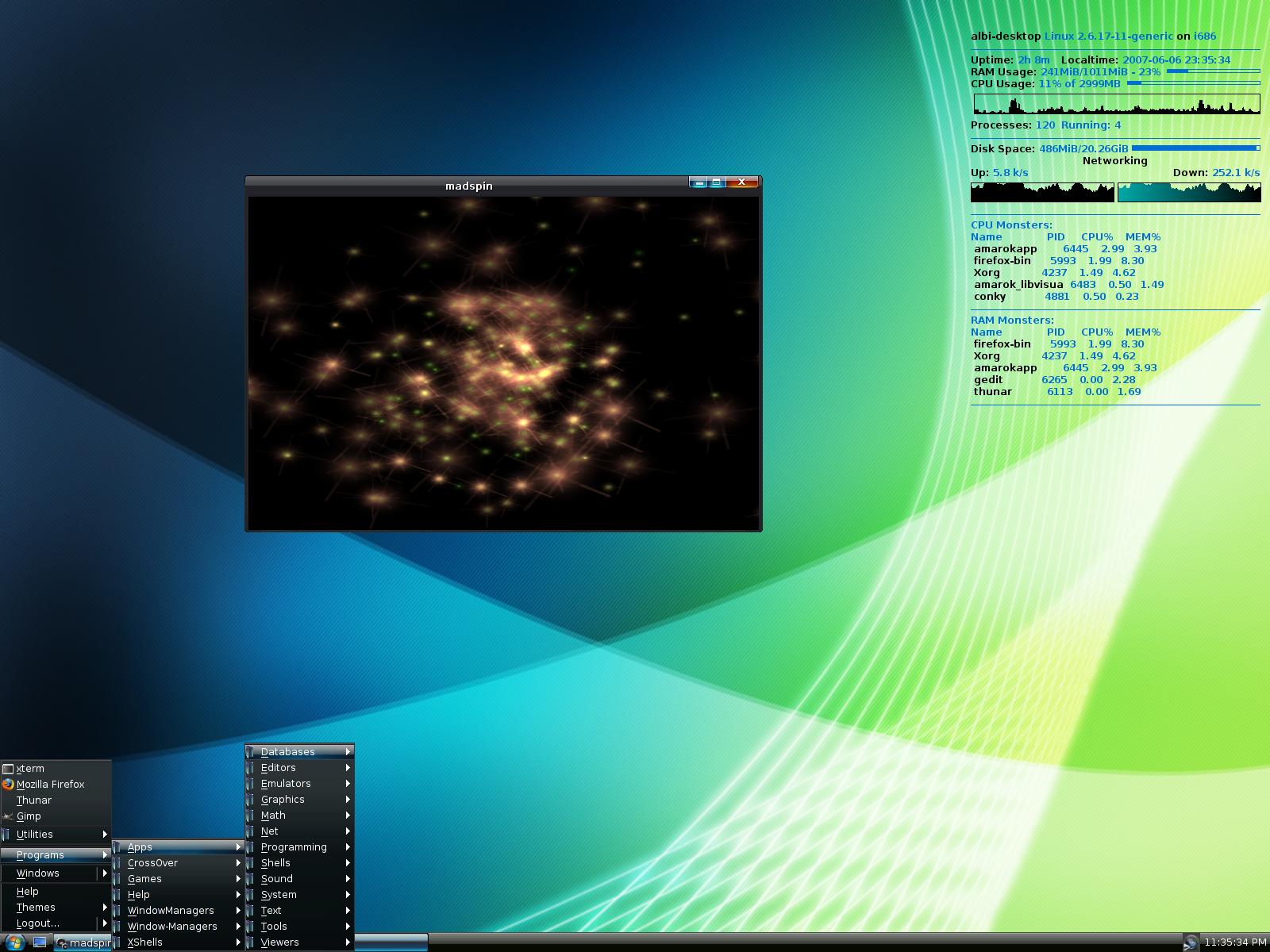The height and width of the screenshot is (952, 1270).
Task: Click the show desktop icon in taskbar
Action: pyautogui.click(x=40, y=942)
